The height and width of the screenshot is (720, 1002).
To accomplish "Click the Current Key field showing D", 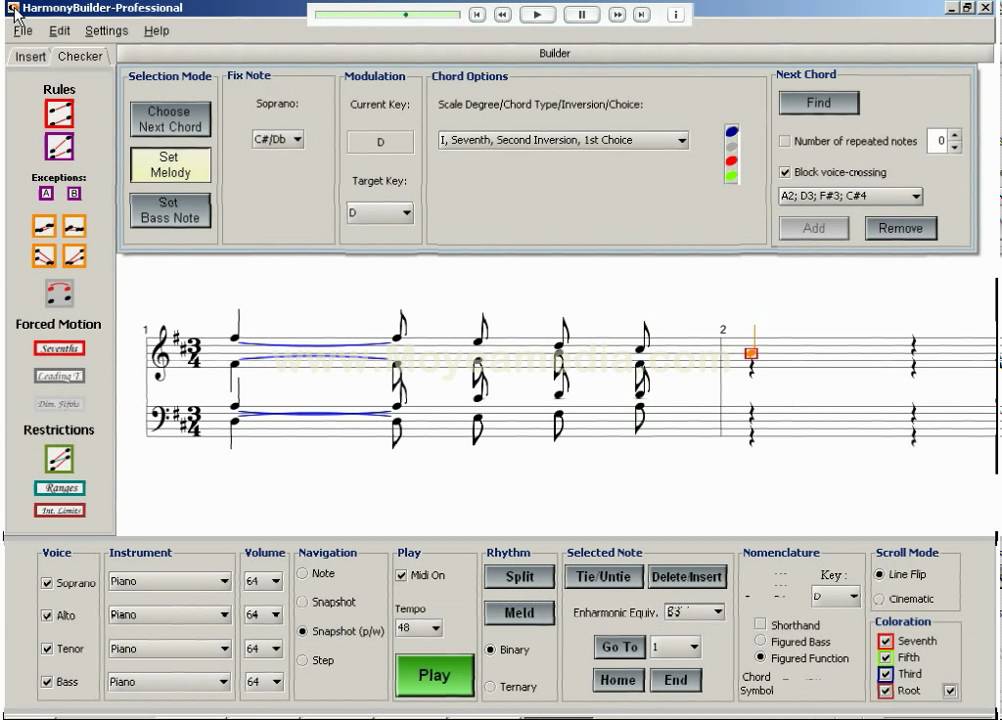I will (380, 142).
